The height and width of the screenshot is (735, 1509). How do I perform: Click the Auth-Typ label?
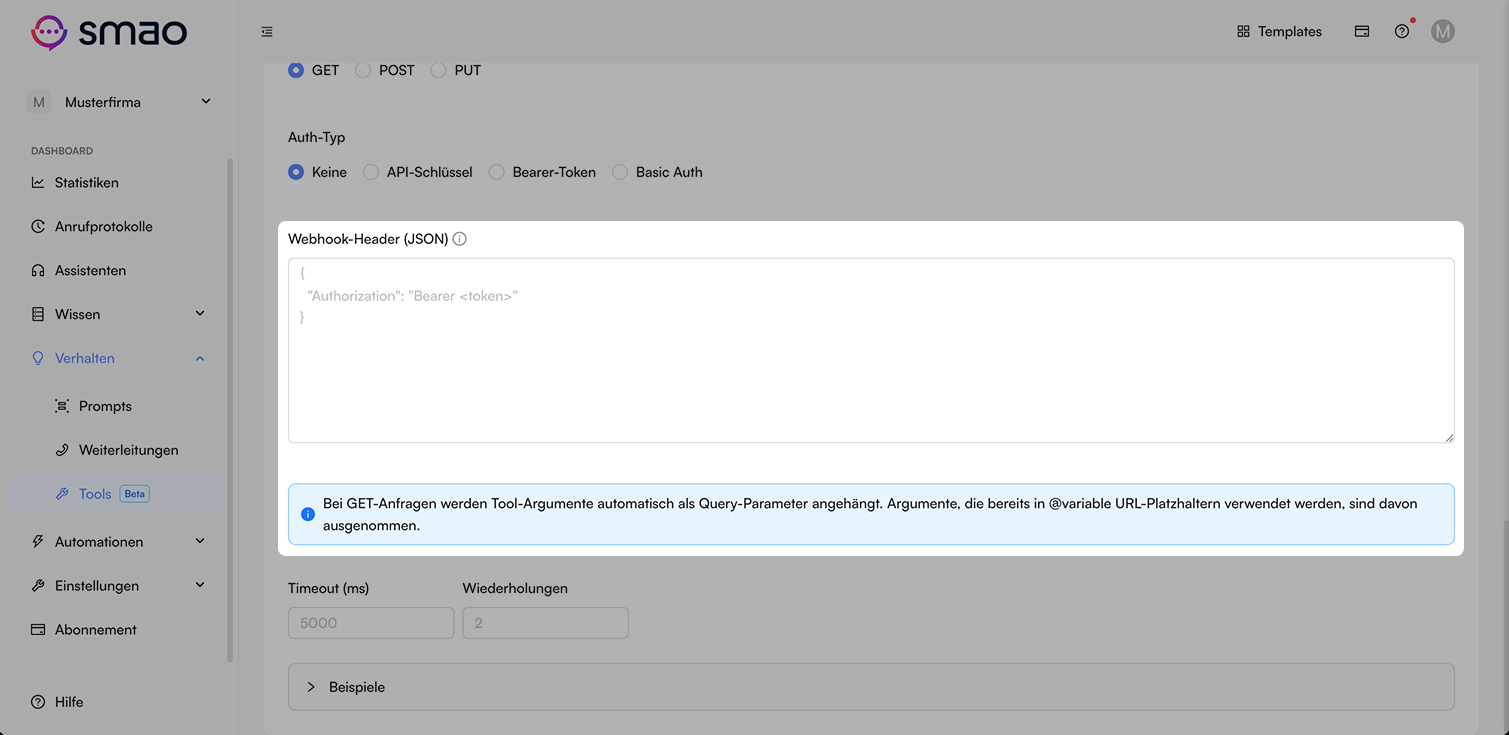[x=317, y=137]
